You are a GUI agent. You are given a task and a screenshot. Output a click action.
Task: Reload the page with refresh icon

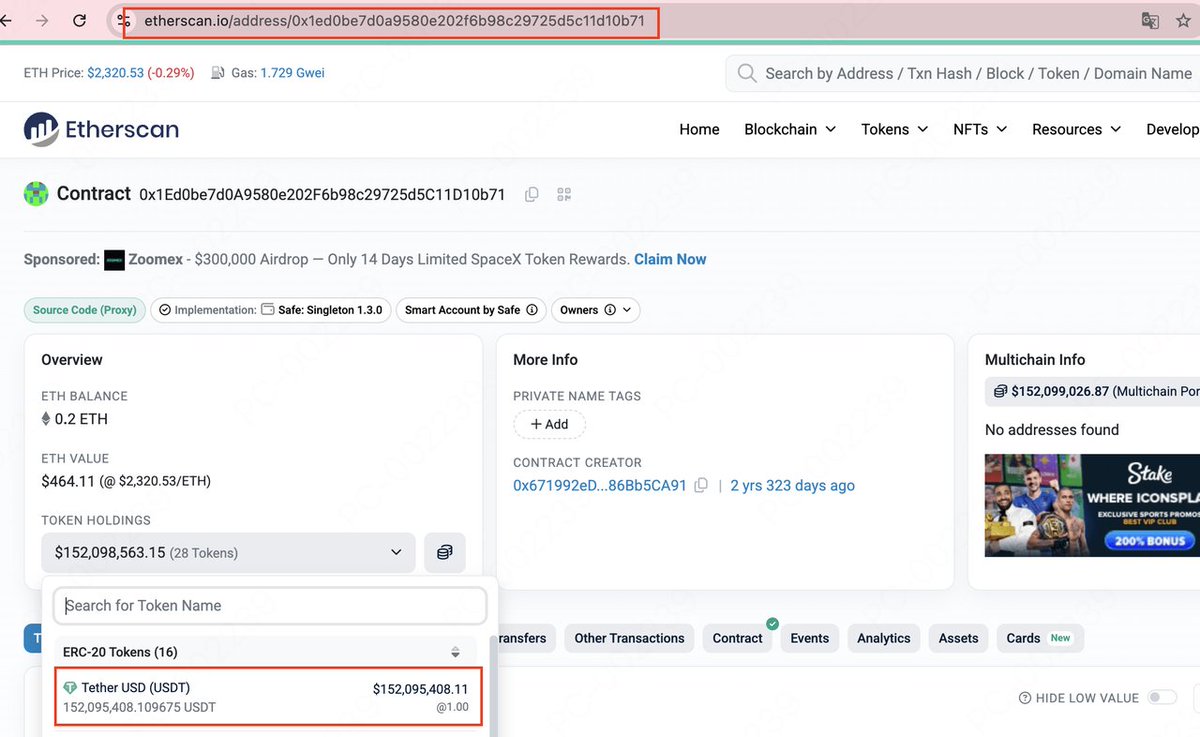tap(80, 20)
